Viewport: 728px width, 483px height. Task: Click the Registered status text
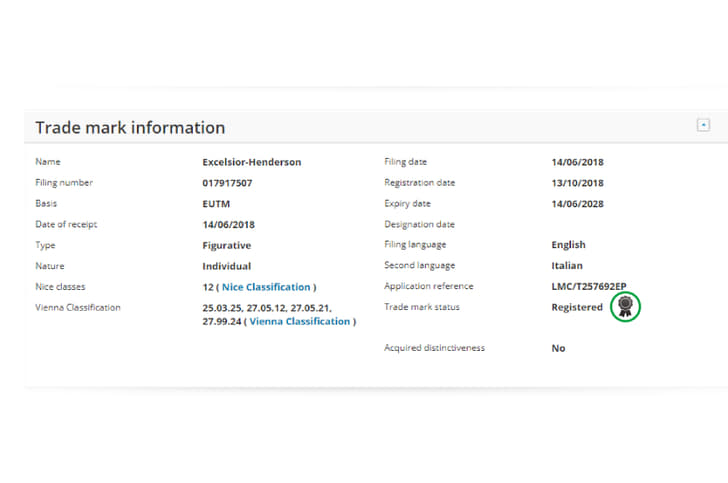577,308
